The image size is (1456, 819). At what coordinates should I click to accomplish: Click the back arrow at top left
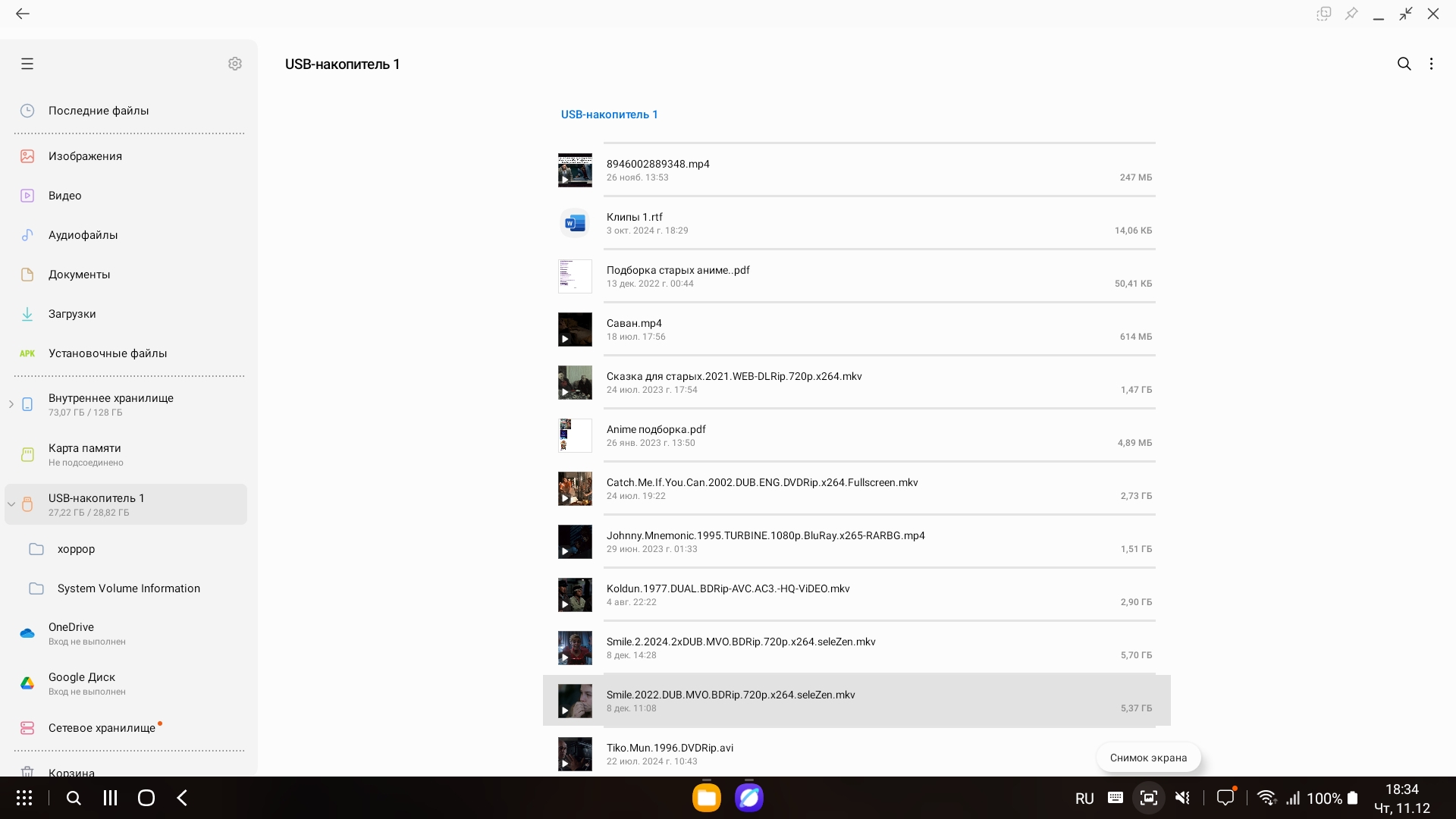[23, 14]
